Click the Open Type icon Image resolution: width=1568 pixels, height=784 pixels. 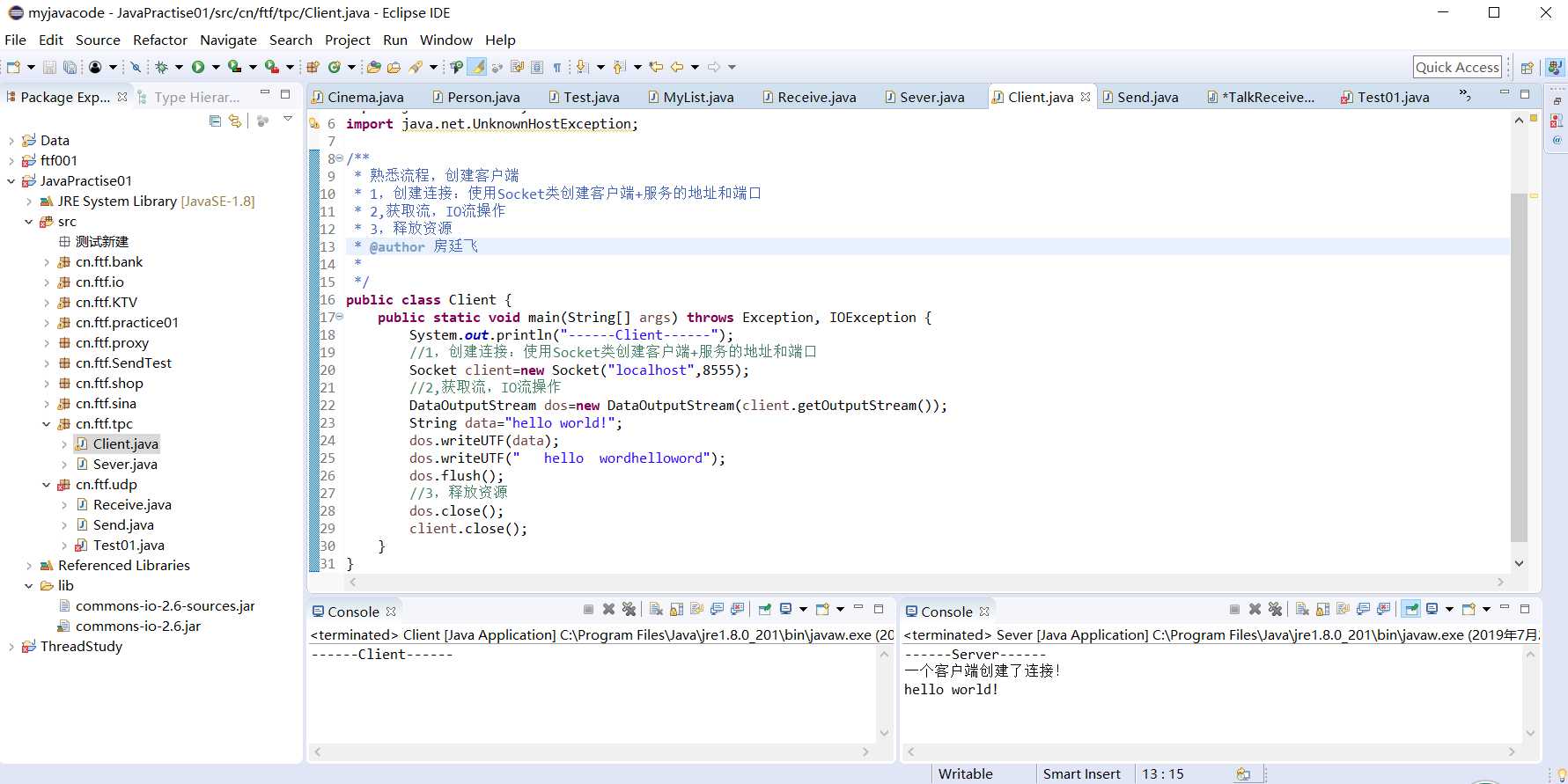373,67
